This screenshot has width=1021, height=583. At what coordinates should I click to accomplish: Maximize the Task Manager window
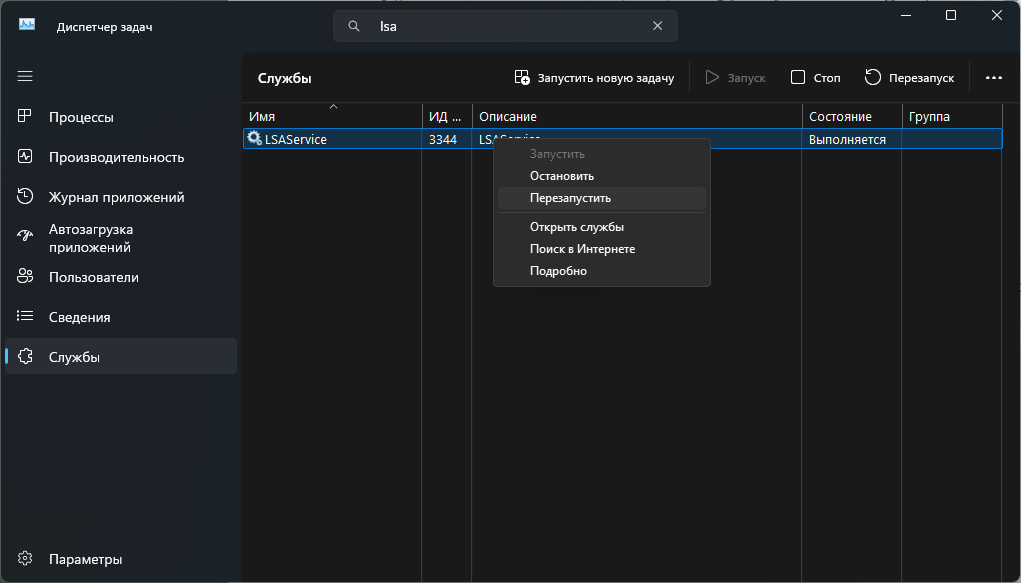[x=951, y=15]
